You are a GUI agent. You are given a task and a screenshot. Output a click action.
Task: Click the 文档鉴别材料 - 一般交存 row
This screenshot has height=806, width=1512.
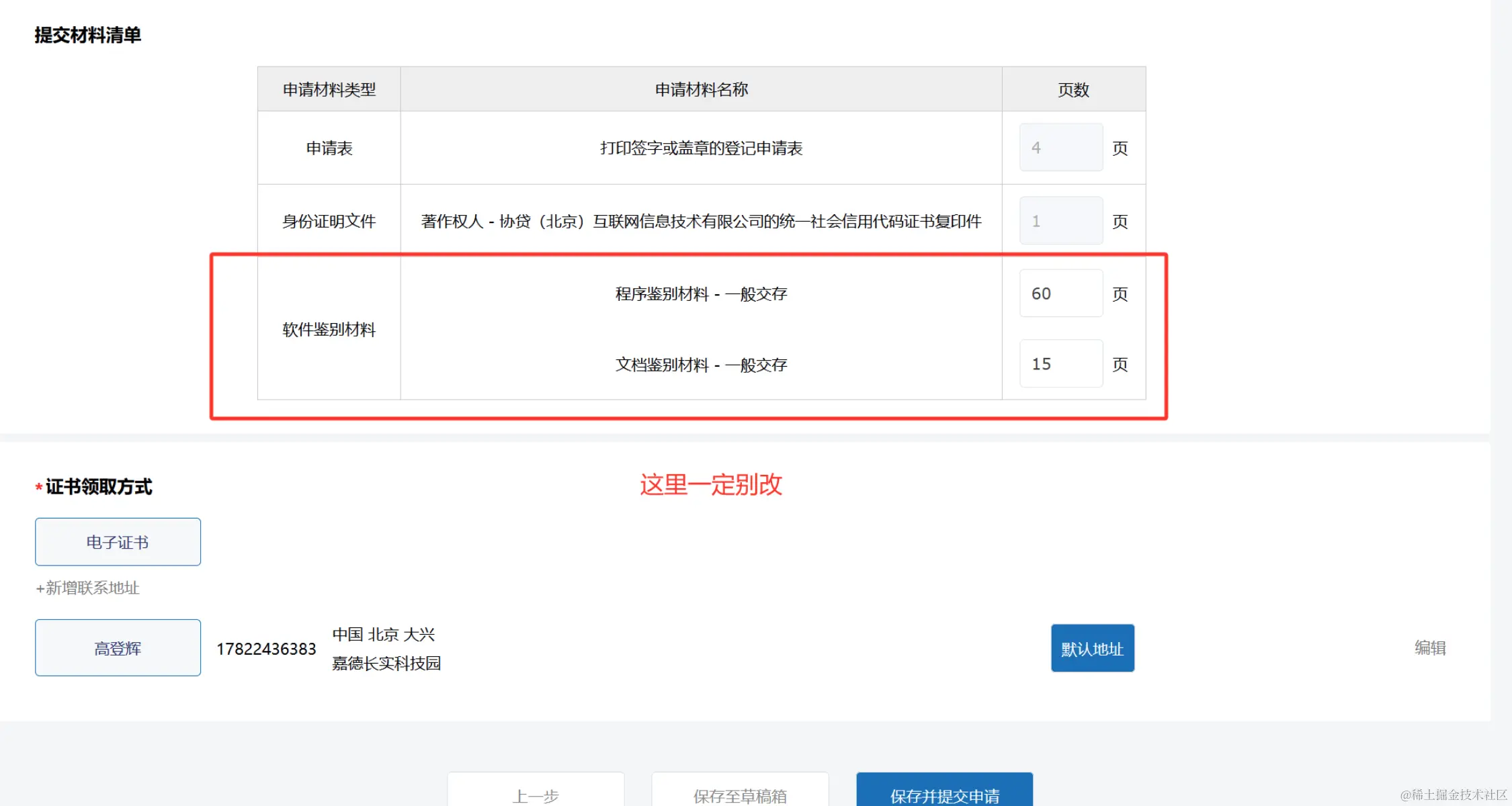point(701,365)
